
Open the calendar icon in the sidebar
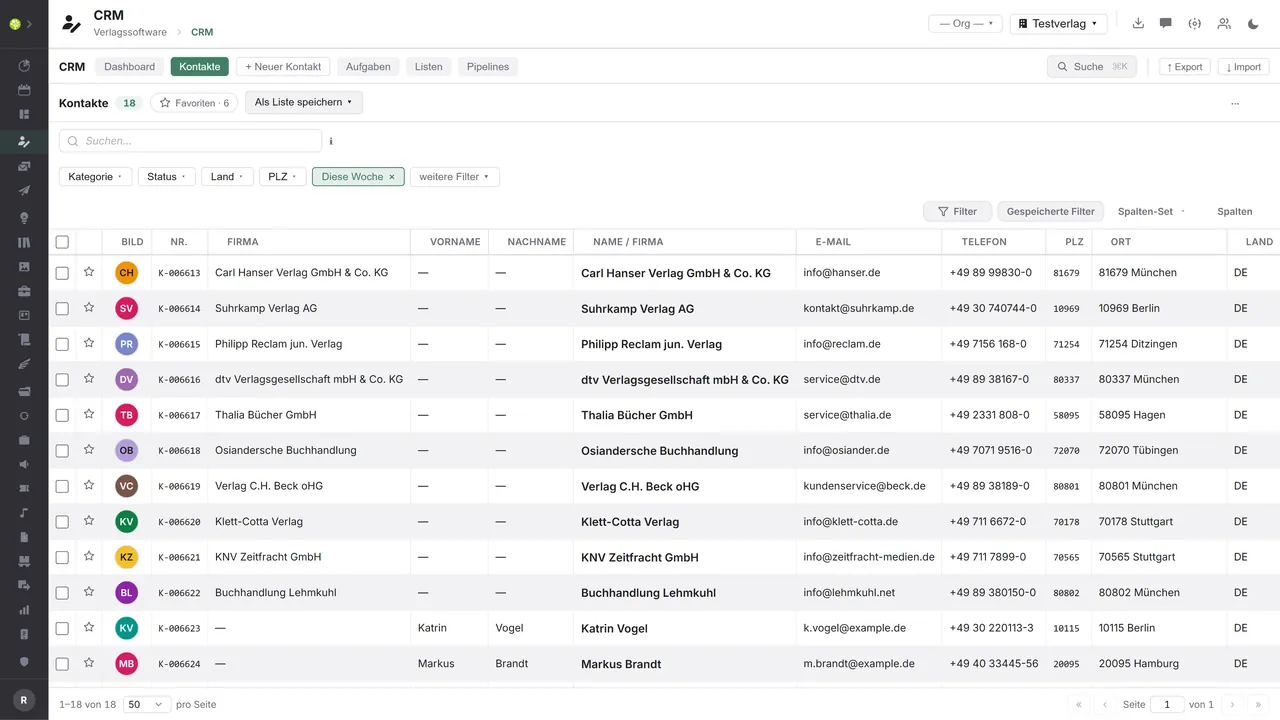click(24, 90)
